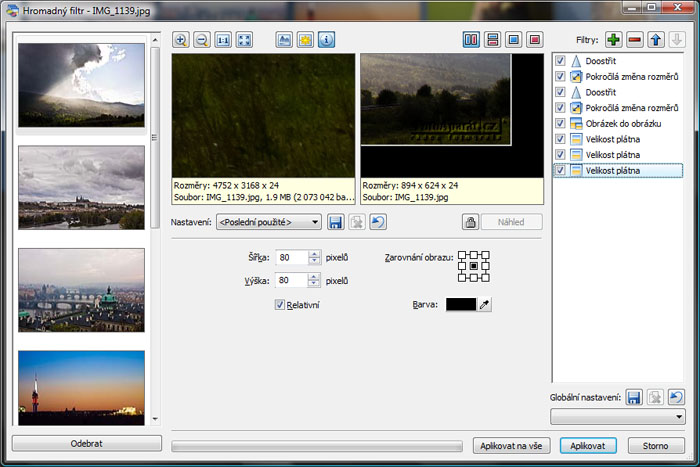Image resolution: width=700 pixels, height=467 pixels.
Task: Save current Nastavení preset with disk icon
Action: pyautogui.click(x=336, y=222)
